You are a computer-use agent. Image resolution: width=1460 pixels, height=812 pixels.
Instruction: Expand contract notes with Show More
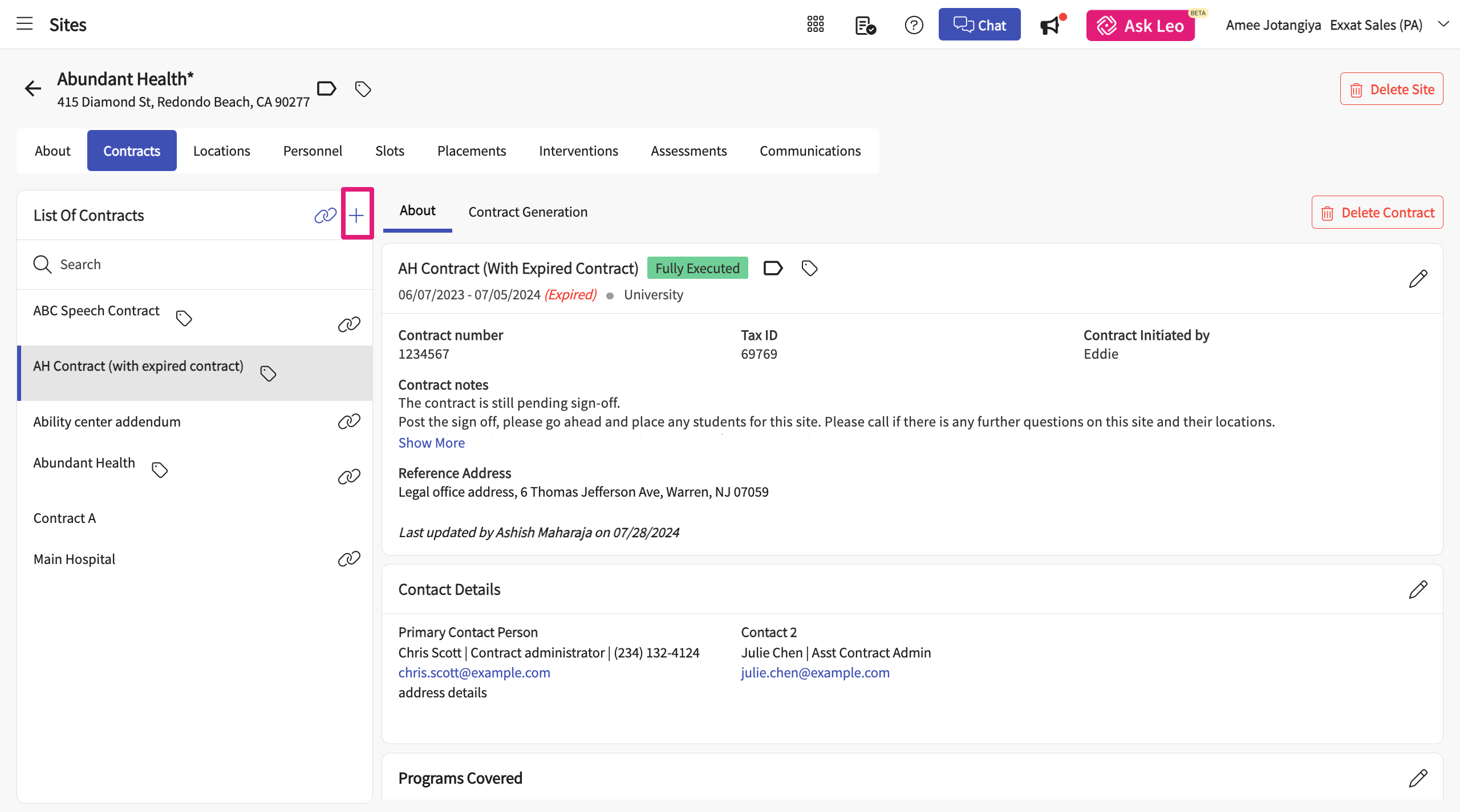pyautogui.click(x=431, y=443)
